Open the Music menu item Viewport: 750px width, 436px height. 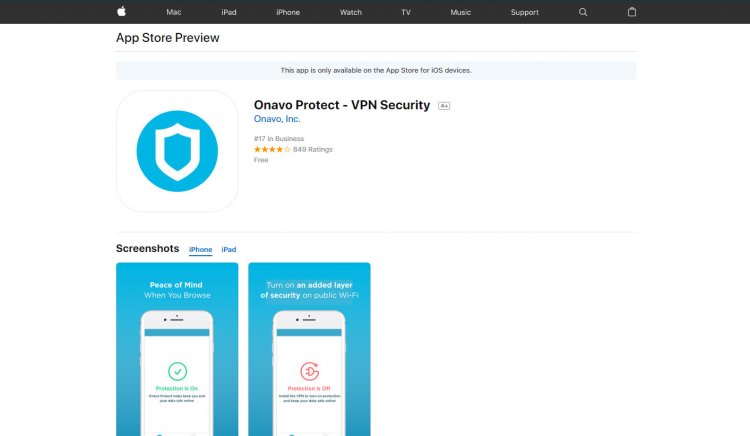click(461, 12)
